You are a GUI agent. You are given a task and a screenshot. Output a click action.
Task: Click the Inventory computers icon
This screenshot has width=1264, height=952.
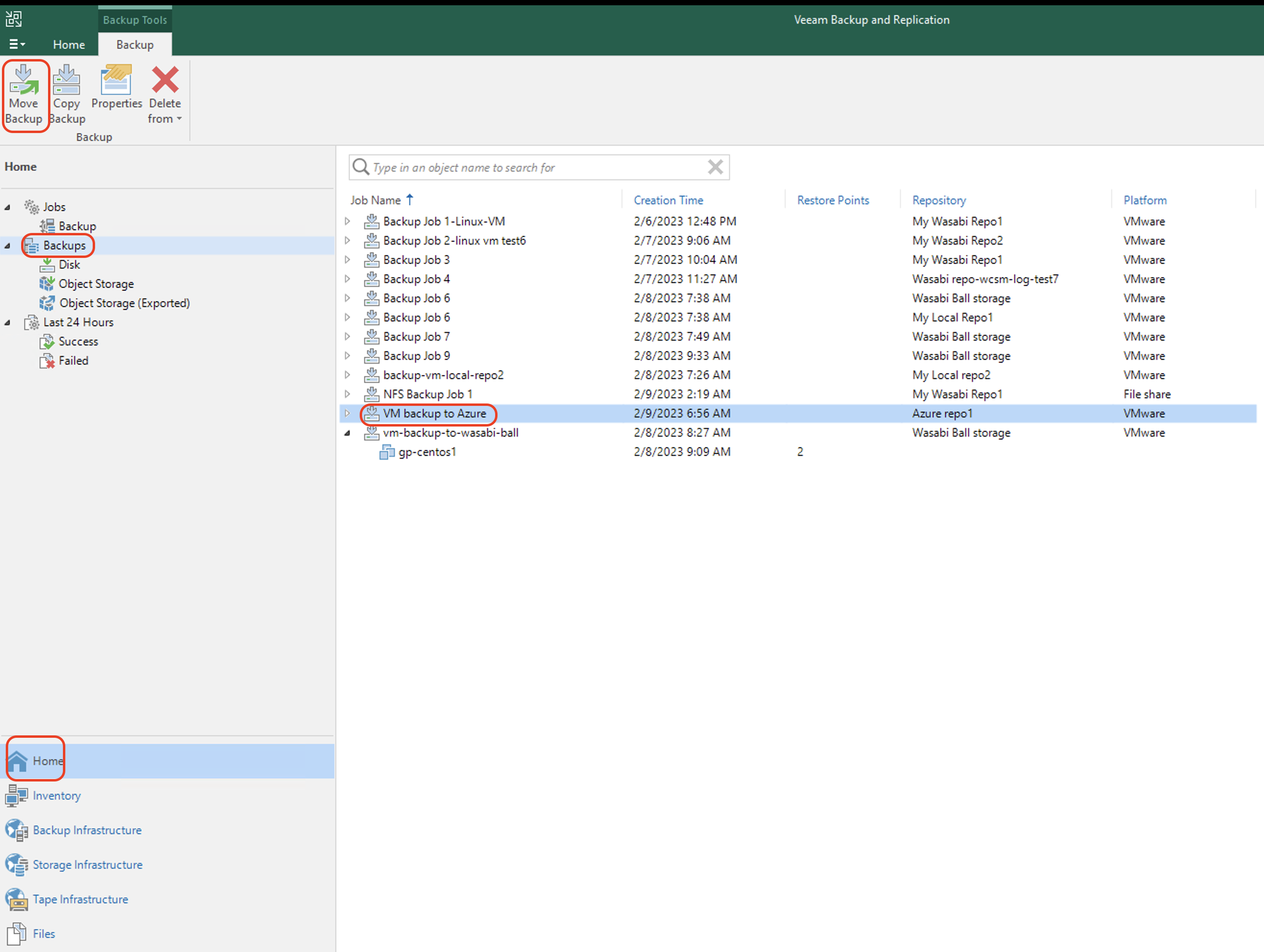pyautogui.click(x=16, y=795)
